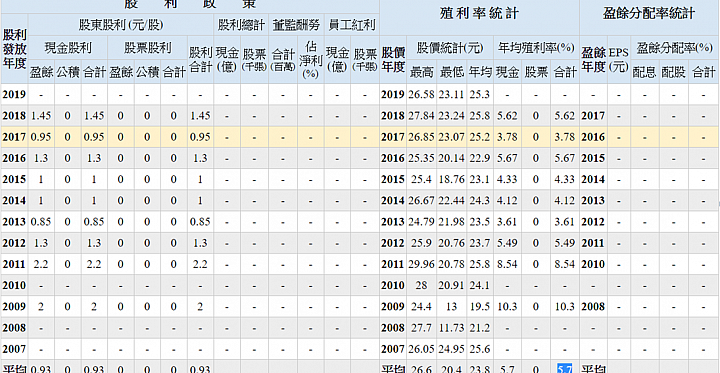Select the 24.79 highest price cell
This screenshot has width=720, height=373.
[421, 222]
